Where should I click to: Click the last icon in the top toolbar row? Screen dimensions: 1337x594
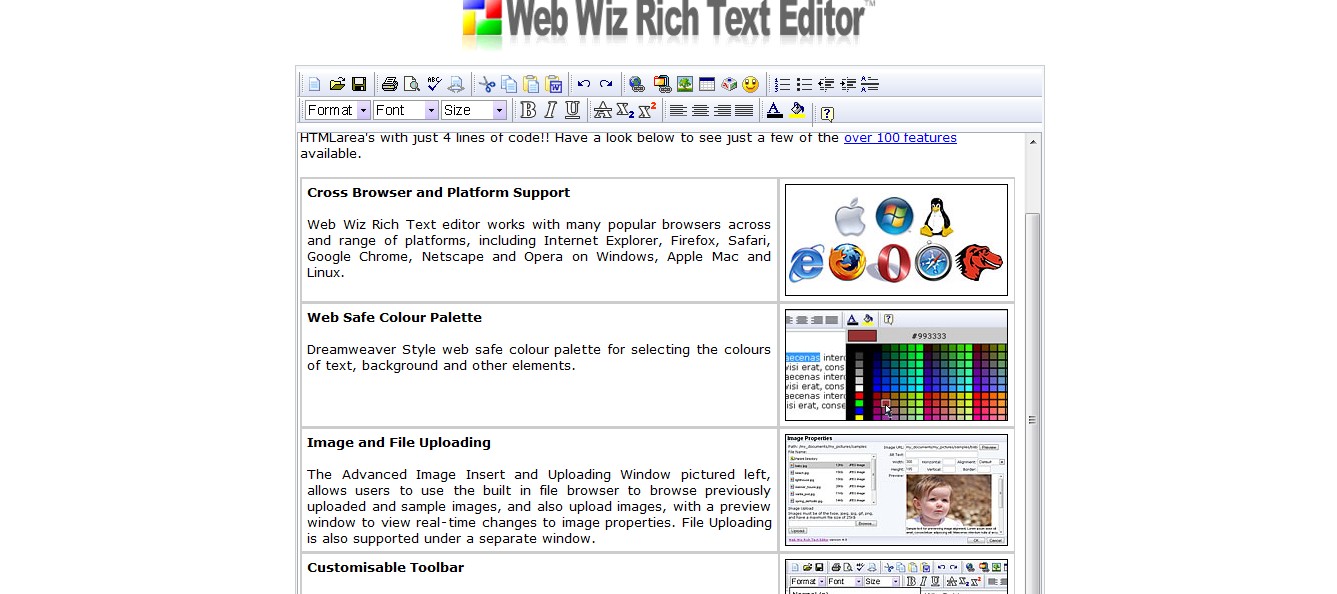870,84
